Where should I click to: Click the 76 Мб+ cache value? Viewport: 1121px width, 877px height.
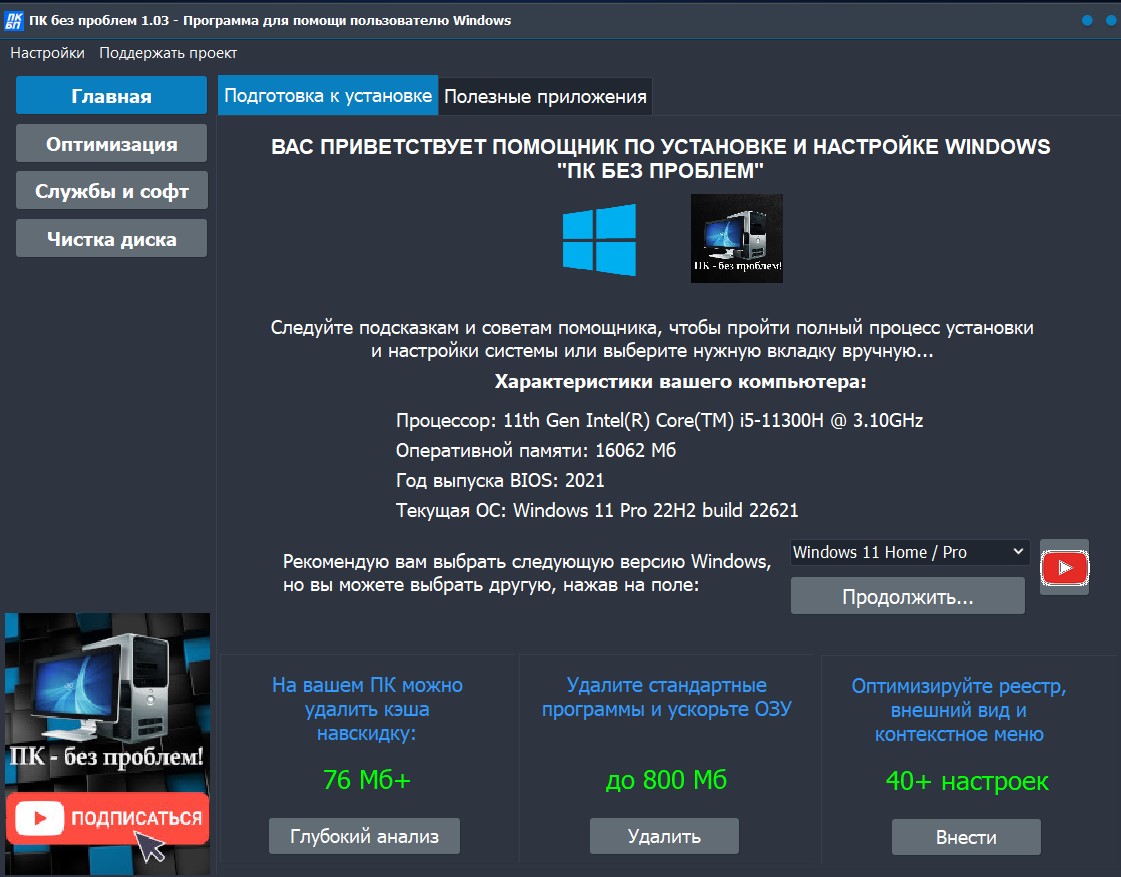pyautogui.click(x=367, y=780)
